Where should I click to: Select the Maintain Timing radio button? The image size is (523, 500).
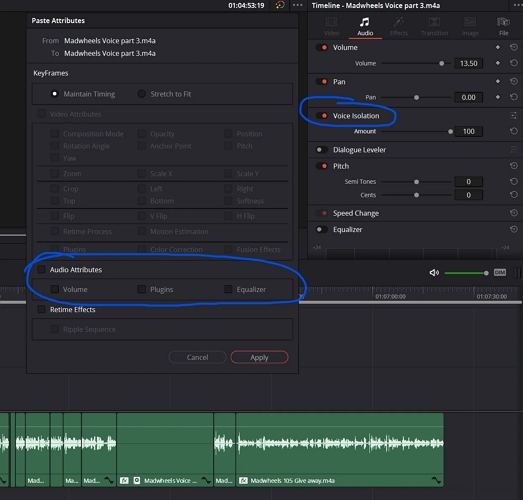[54, 94]
